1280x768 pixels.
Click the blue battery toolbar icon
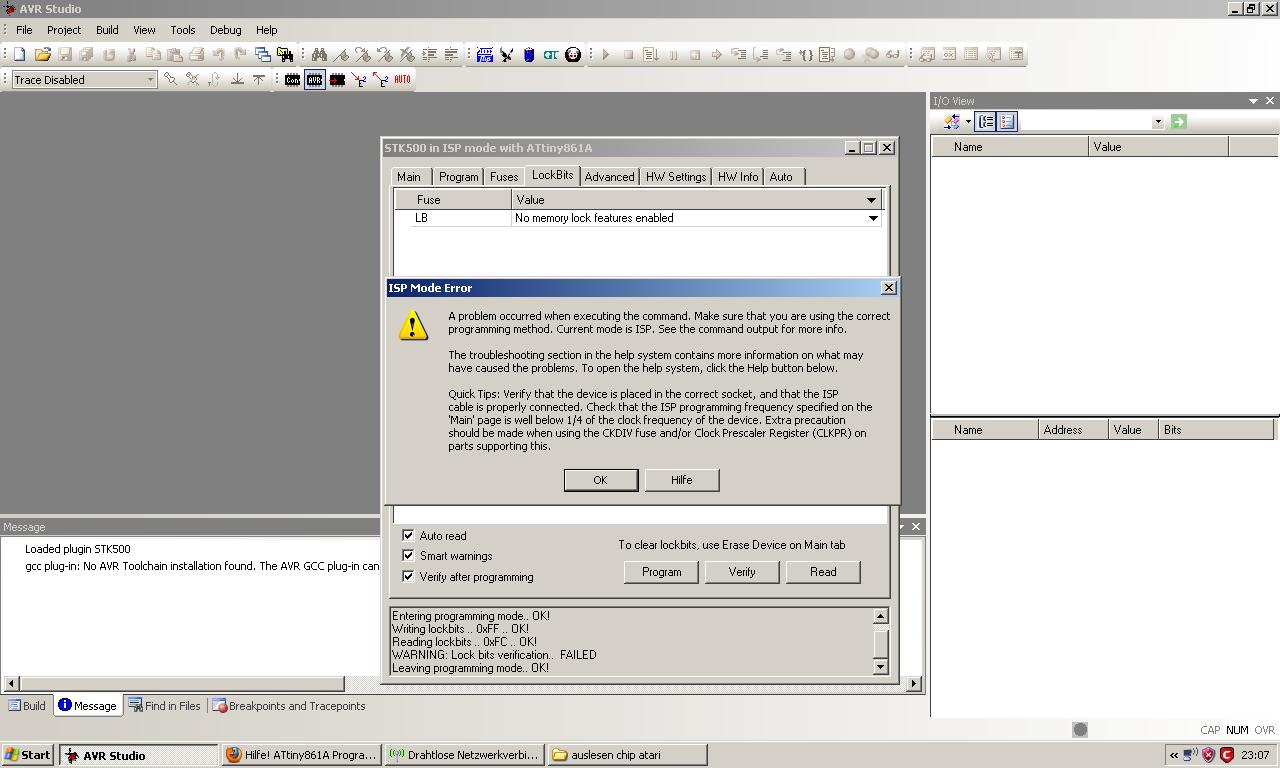tap(529, 55)
